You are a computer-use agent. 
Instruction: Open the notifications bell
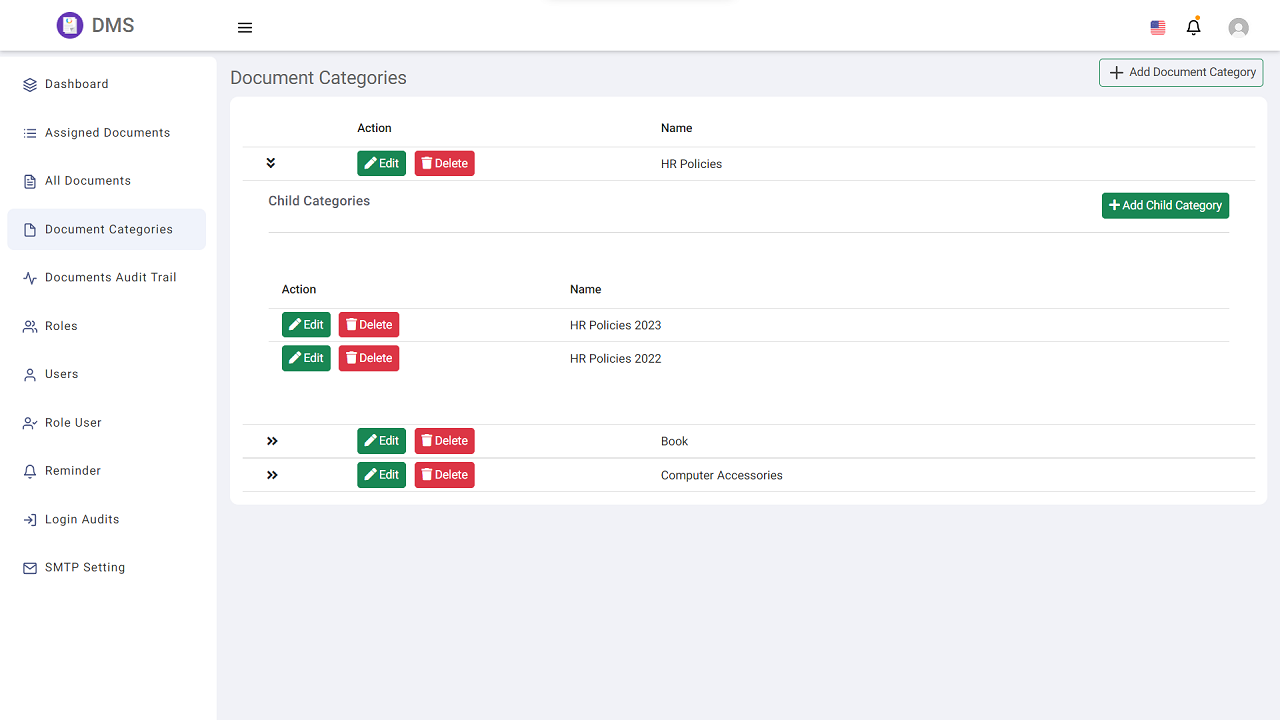pyautogui.click(x=1193, y=27)
